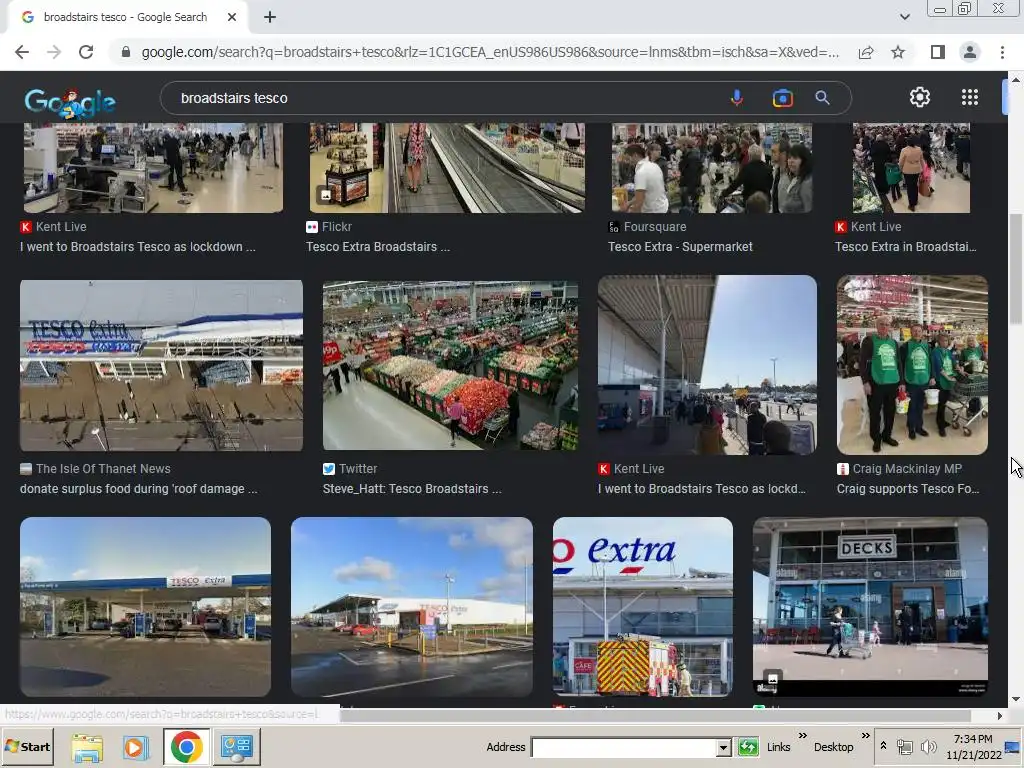Open the volume speaker tray icon

click(x=928, y=746)
